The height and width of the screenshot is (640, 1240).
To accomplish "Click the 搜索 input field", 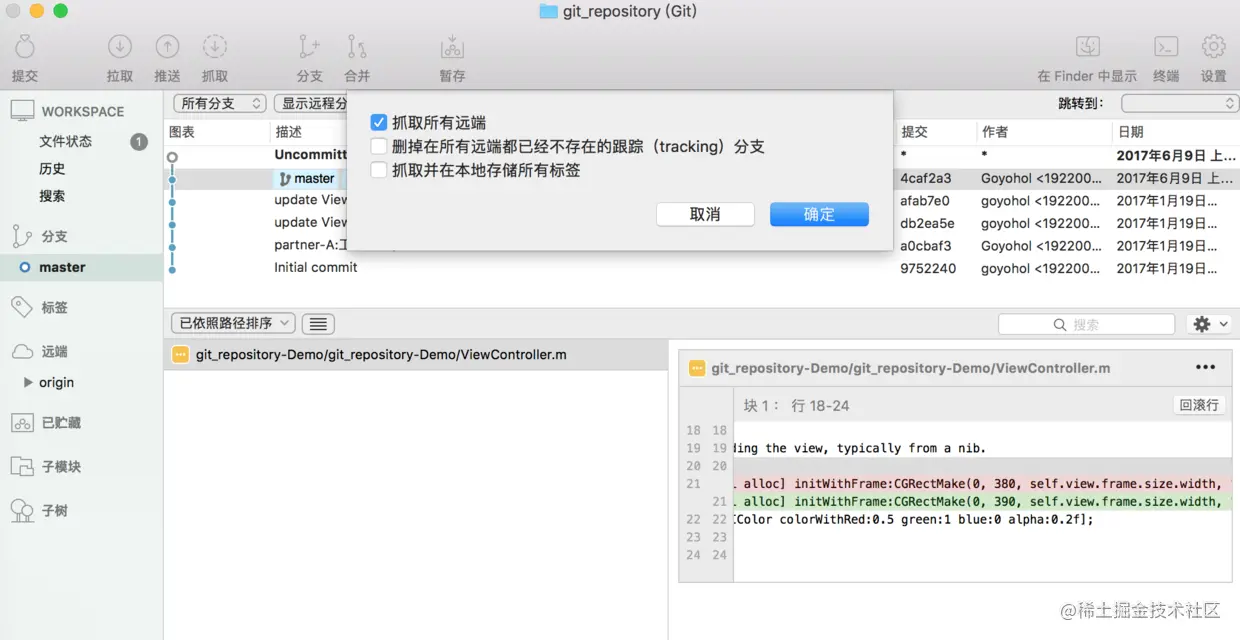I will pyautogui.click(x=1086, y=324).
